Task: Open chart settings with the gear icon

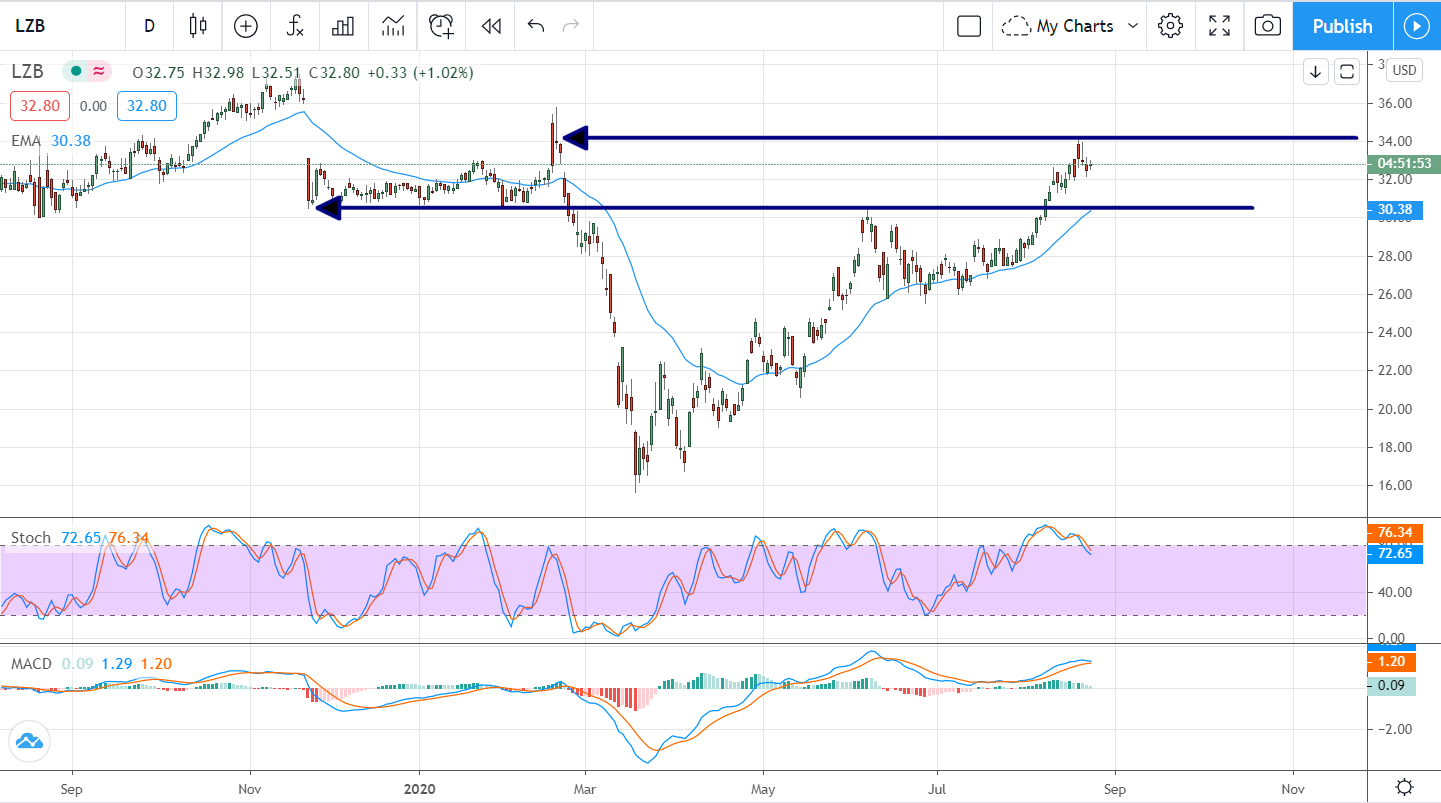Action: (1170, 26)
